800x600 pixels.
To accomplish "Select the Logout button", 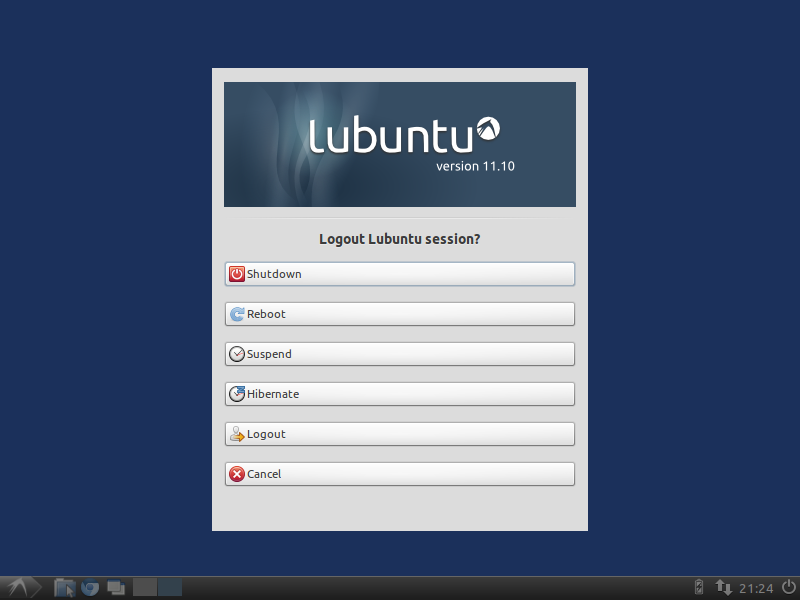I will point(400,434).
